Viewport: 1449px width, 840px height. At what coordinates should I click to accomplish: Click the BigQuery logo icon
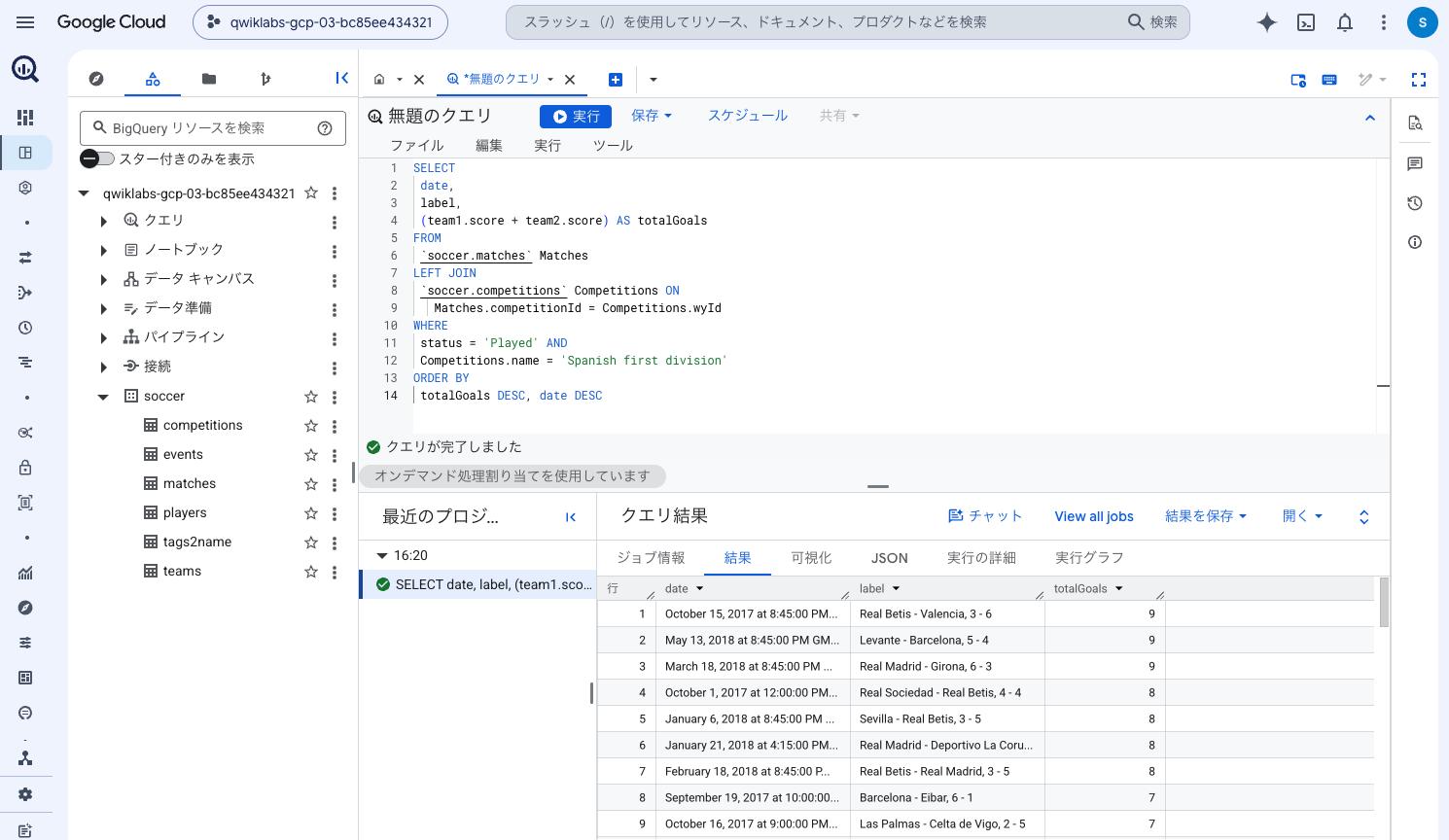click(25, 69)
